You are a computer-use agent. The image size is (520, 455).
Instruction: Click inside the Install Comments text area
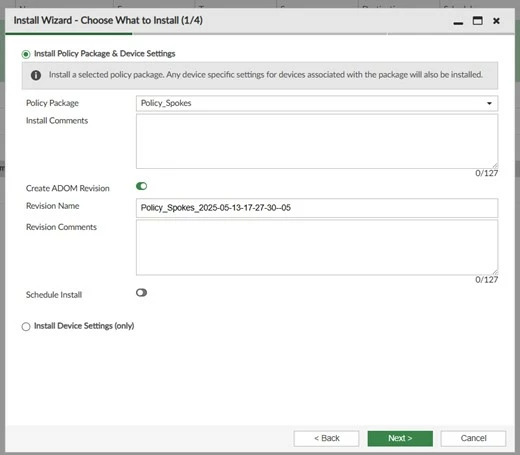tap(317, 141)
